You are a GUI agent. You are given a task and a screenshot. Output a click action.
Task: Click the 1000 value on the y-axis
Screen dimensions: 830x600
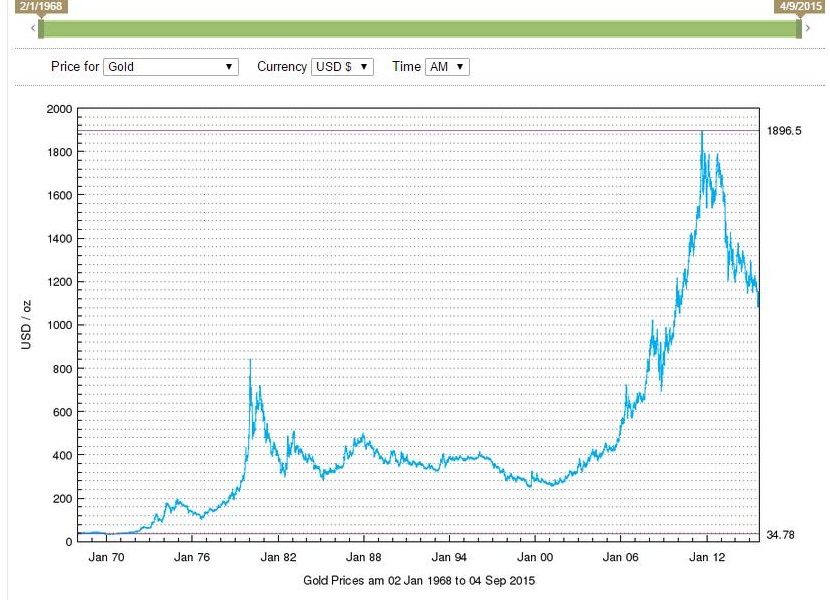[60, 325]
